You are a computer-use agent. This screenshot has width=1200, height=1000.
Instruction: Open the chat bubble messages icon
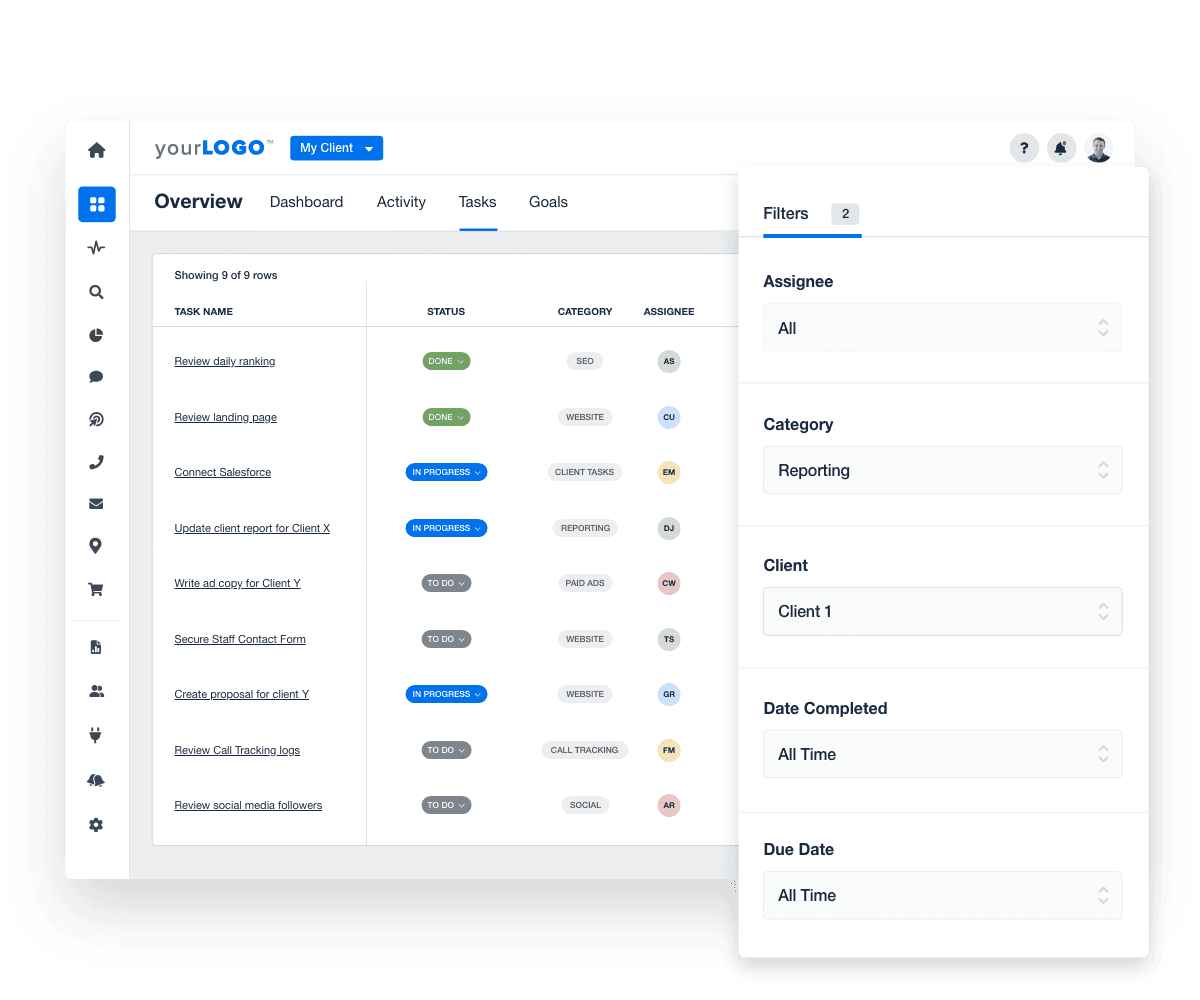point(96,376)
